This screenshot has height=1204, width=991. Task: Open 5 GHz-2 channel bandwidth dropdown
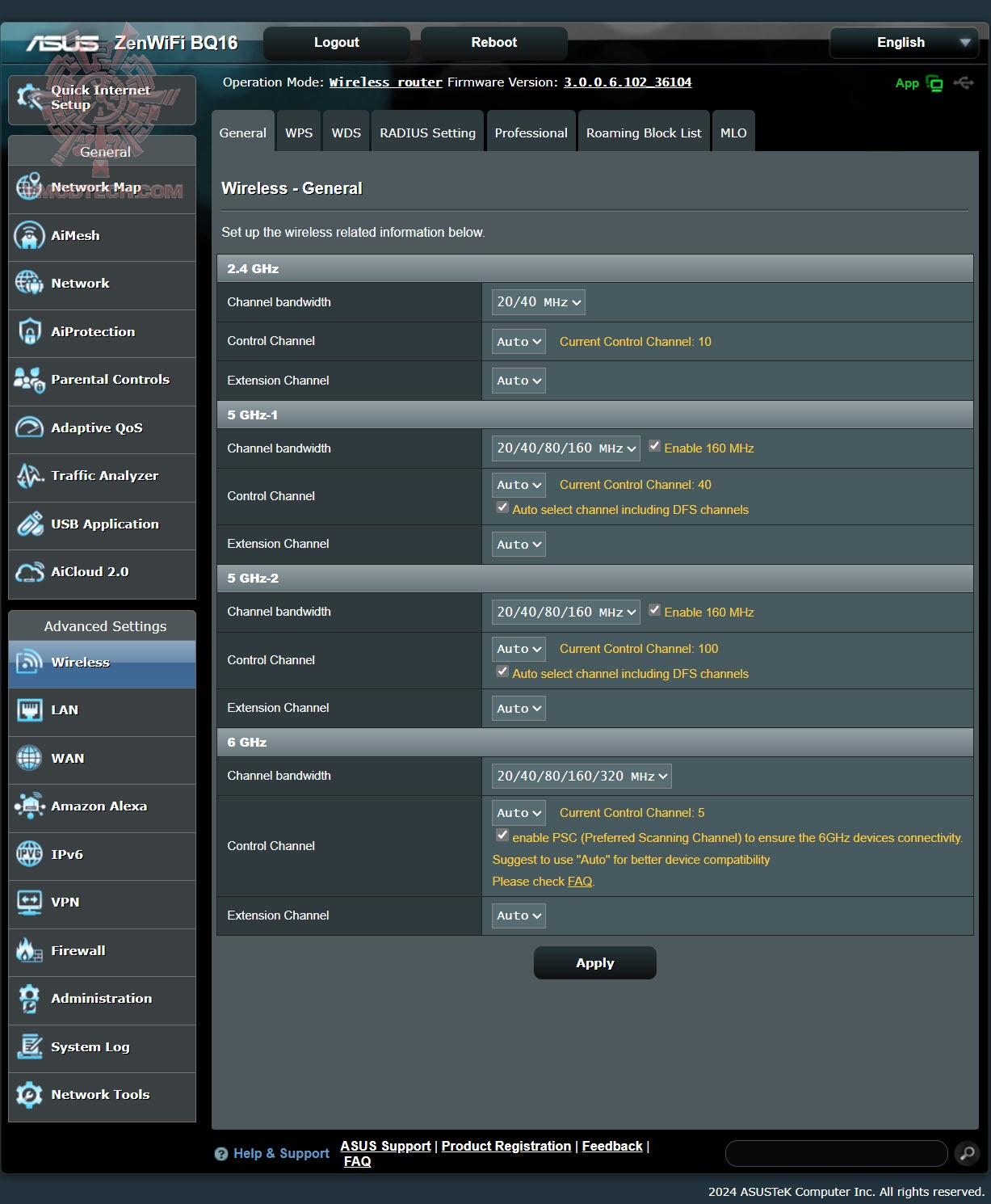pos(566,613)
